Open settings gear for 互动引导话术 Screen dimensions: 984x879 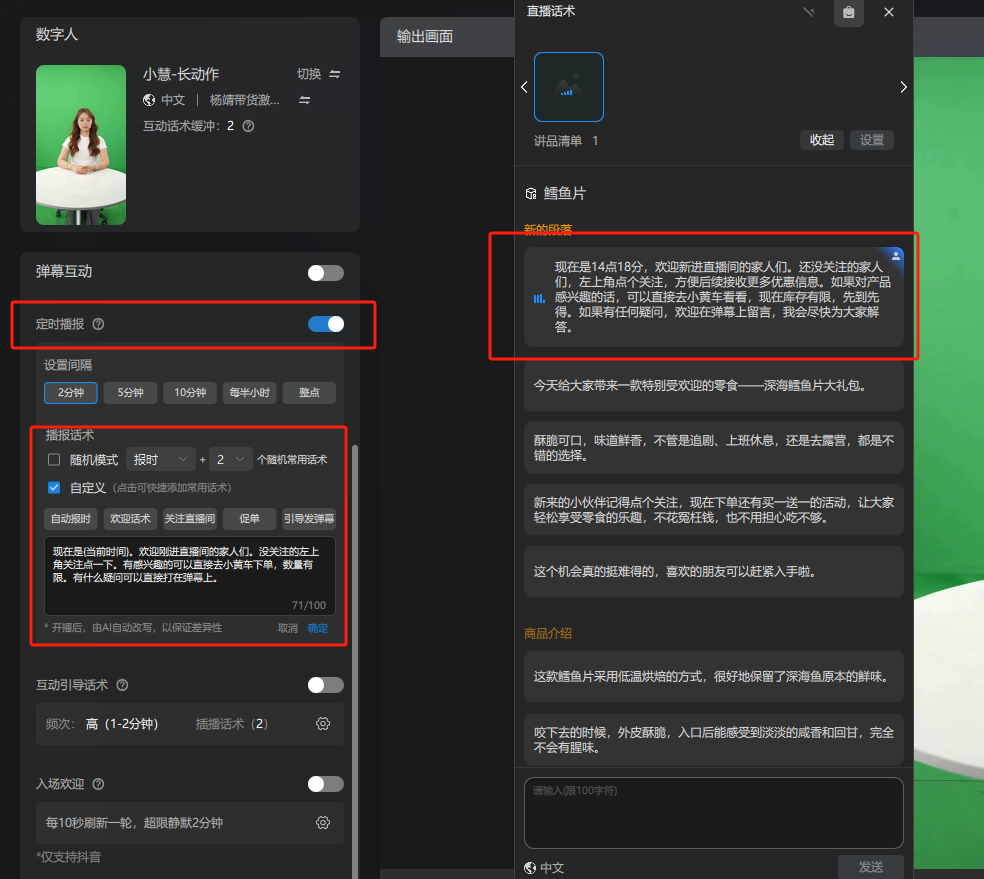tap(323, 723)
